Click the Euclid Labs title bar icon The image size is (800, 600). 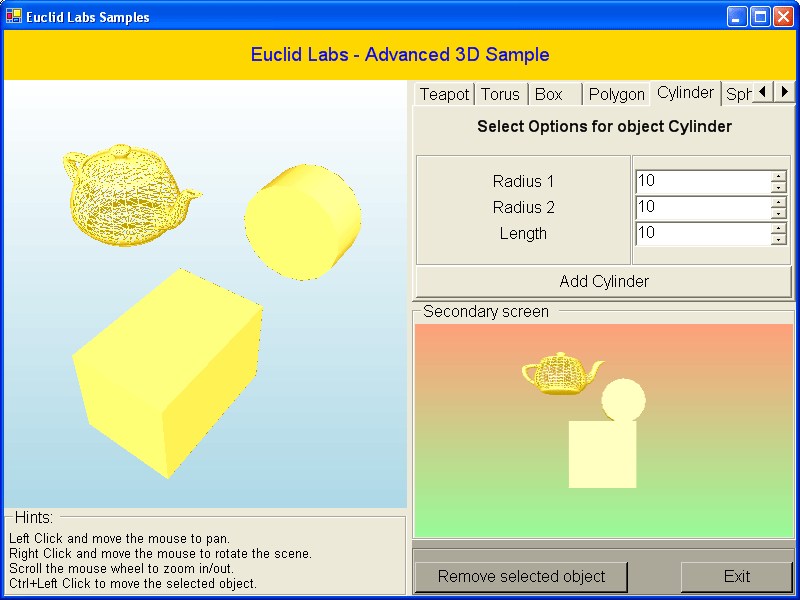pos(14,17)
